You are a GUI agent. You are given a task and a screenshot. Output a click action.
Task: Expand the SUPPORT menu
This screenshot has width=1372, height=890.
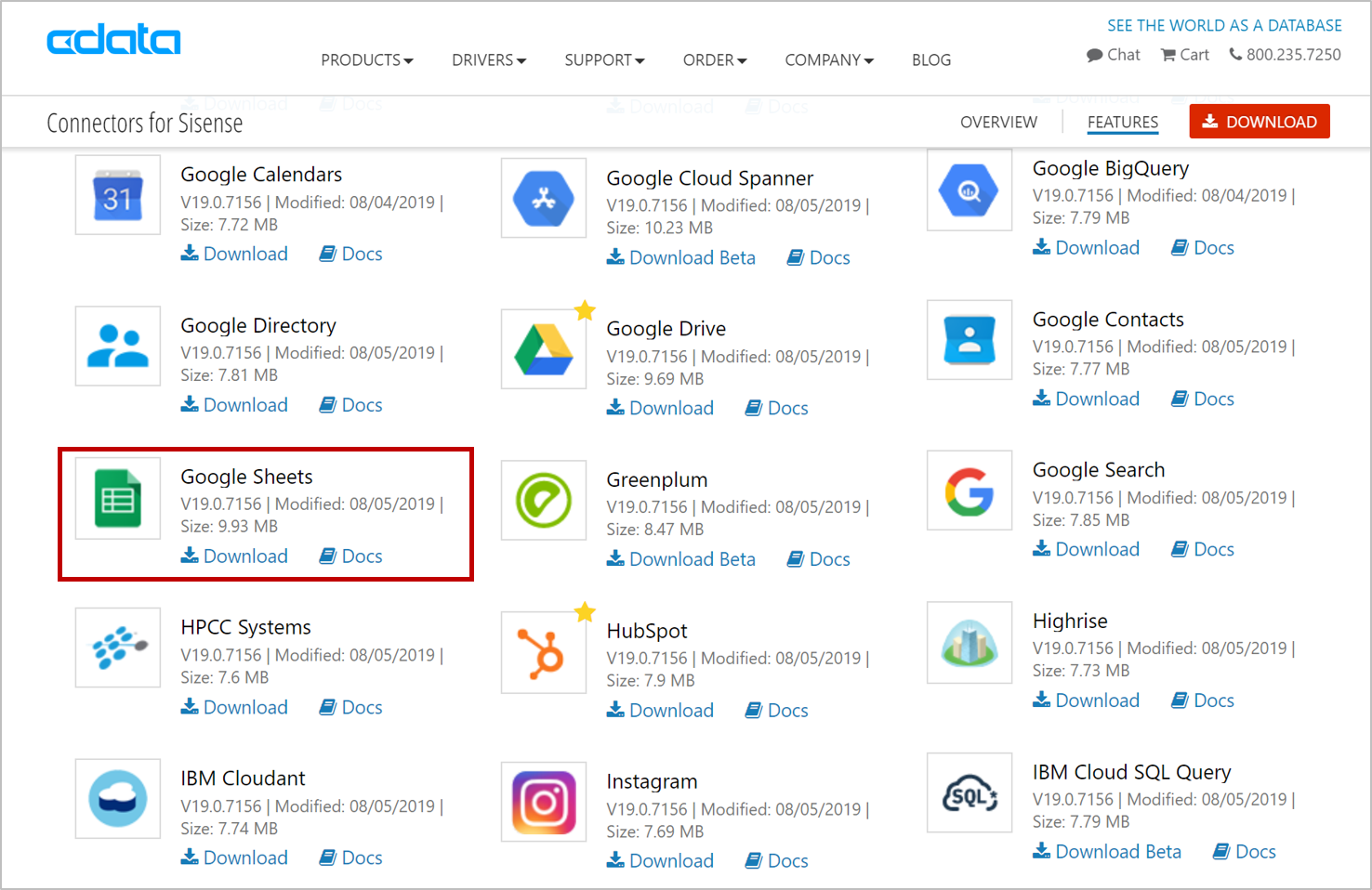604,60
